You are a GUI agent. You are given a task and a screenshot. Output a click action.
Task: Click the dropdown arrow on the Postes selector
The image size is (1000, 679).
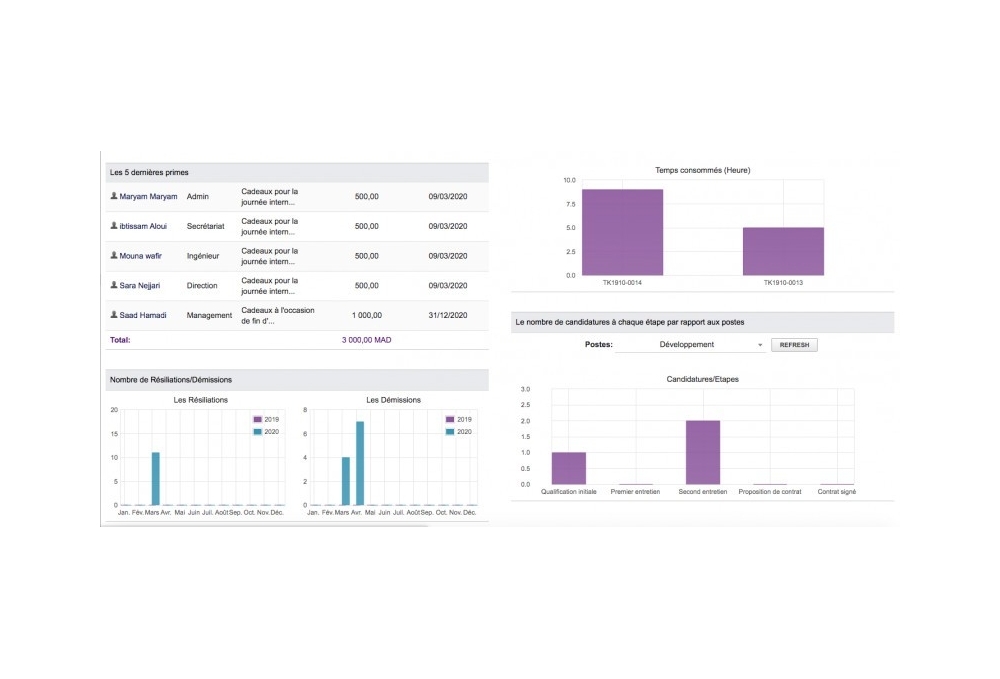point(758,344)
